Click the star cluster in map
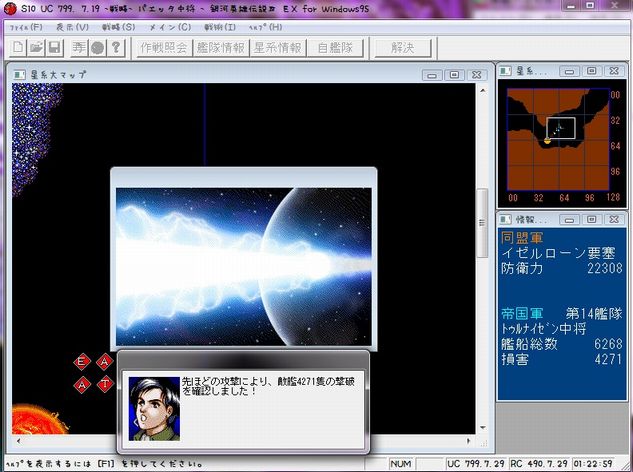The width and height of the screenshot is (633, 472). (x=36, y=137)
